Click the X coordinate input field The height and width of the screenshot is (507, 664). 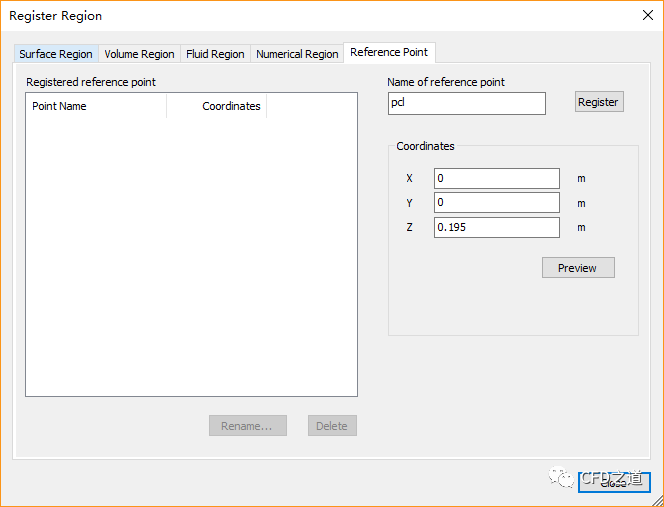496,178
